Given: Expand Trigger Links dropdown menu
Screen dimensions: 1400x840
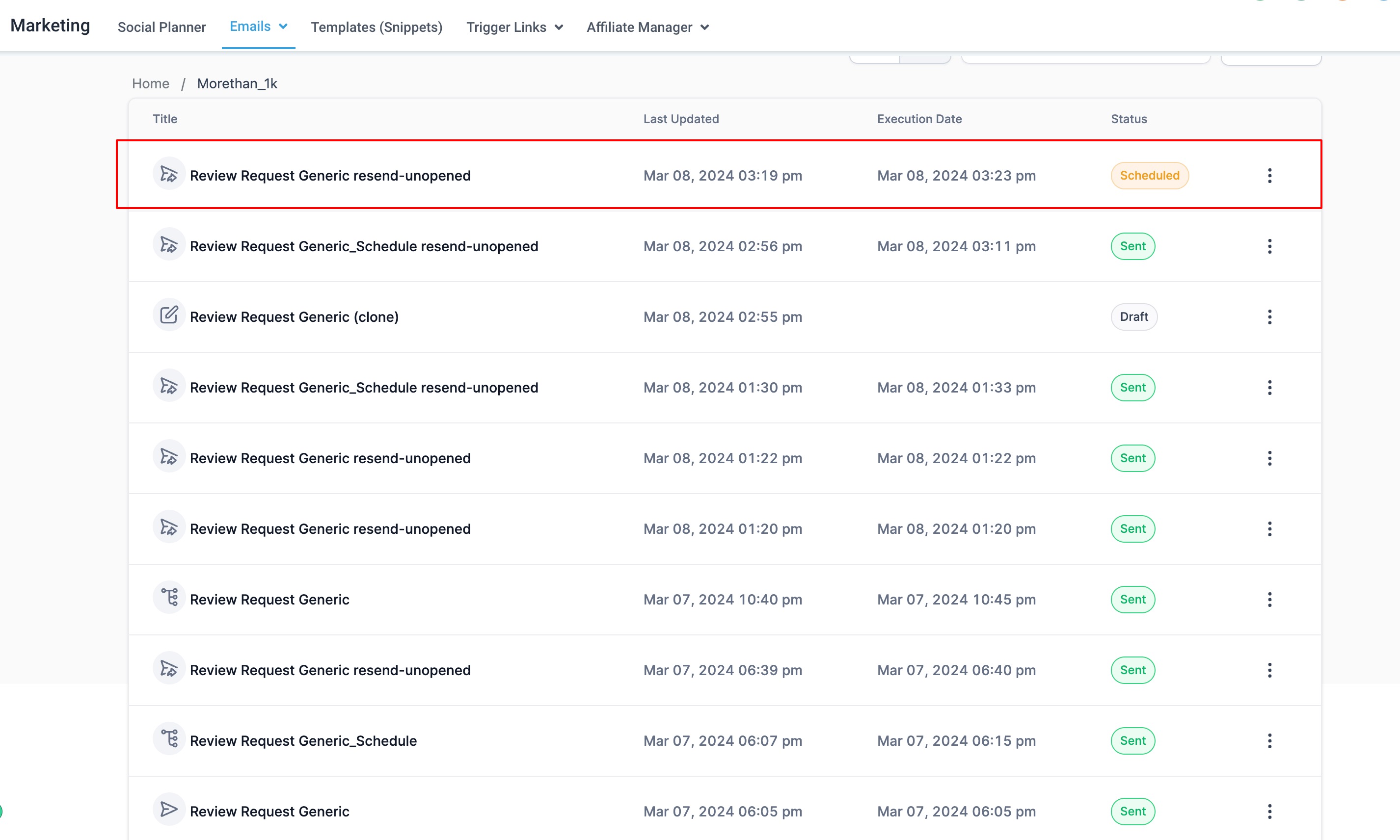Looking at the screenshot, I should pyautogui.click(x=514, y=27).
